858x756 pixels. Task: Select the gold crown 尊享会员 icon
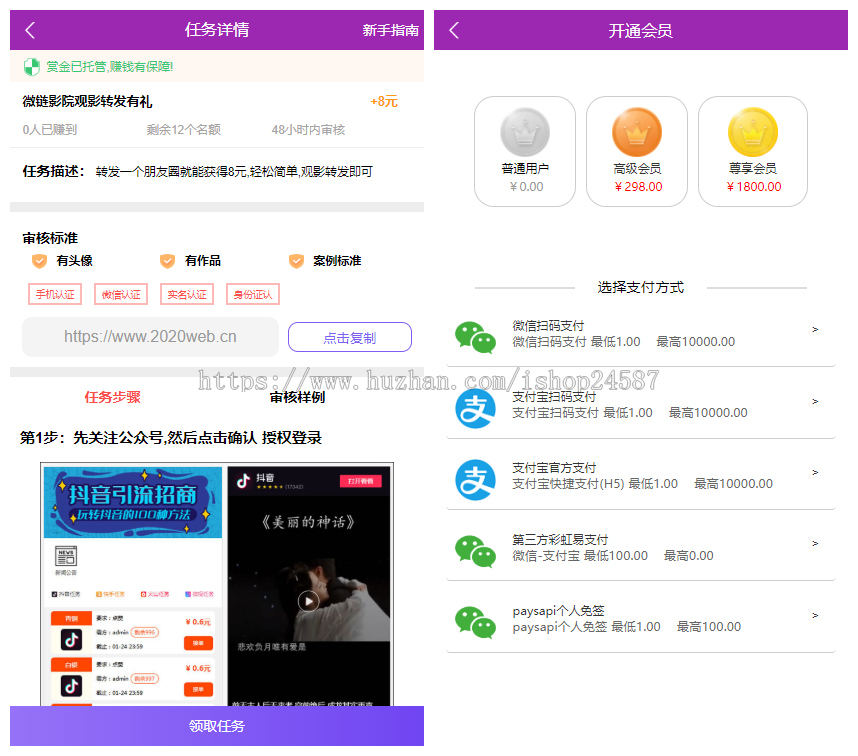tap(753, 132)
